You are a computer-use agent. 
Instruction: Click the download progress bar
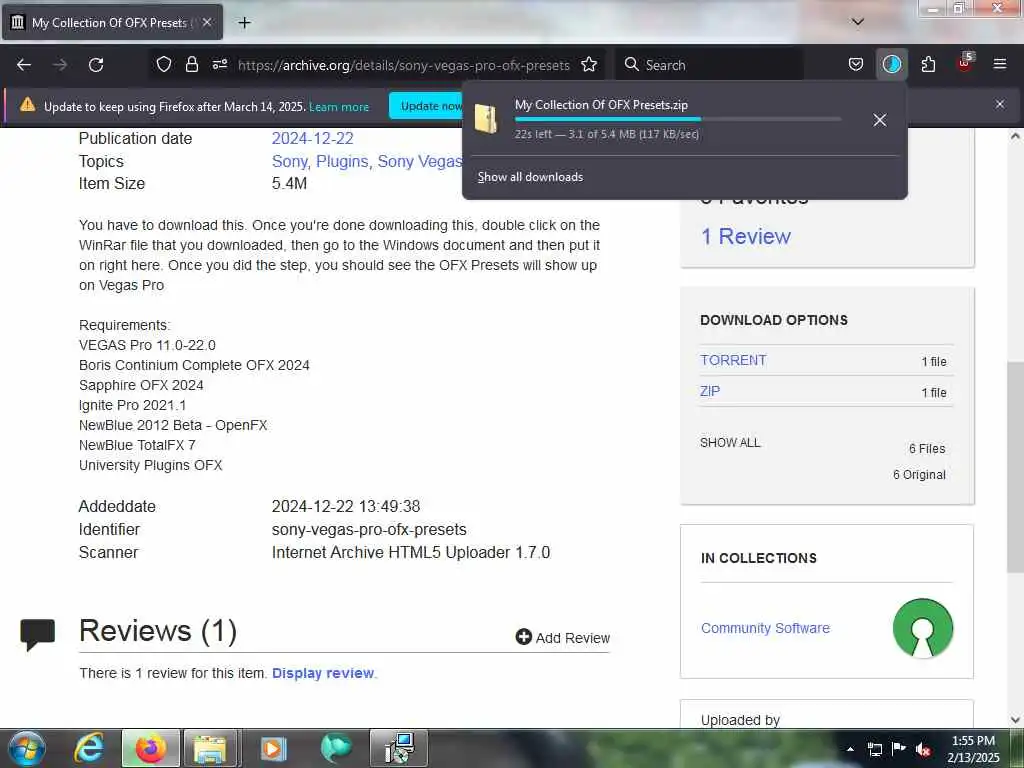678,120
